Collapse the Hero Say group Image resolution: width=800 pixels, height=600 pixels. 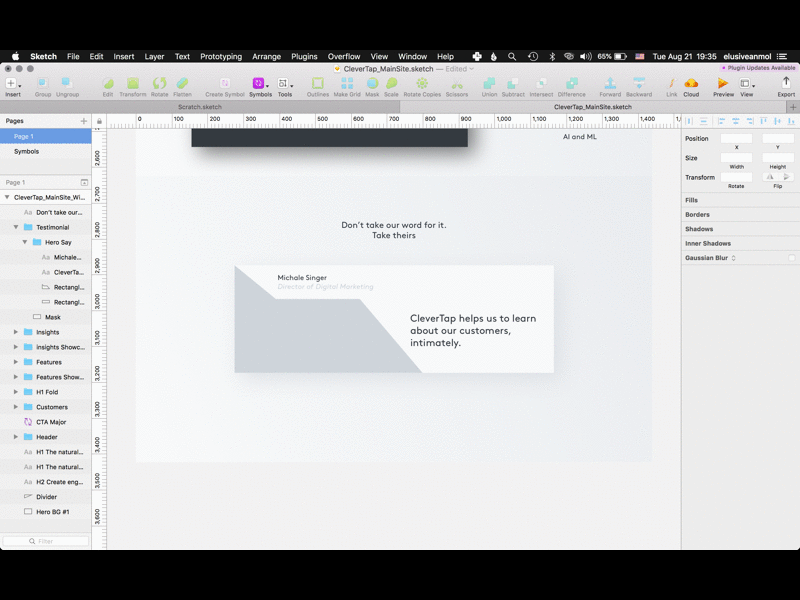tap(24, 242)
